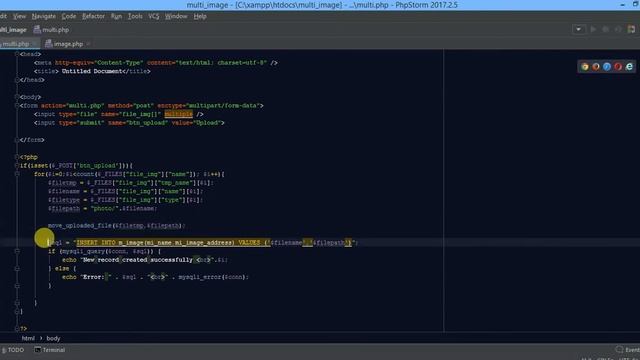Collapse the <?php block fold marker
640x360 pixels.
point(17,157)
